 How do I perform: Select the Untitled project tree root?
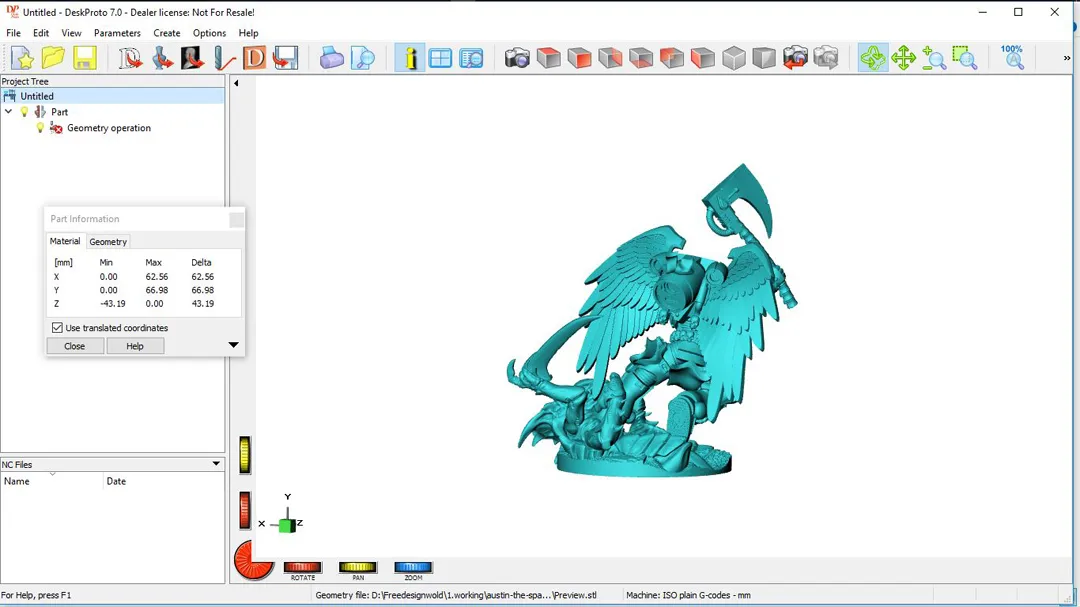pyautogui.click(x=112, y=96)
